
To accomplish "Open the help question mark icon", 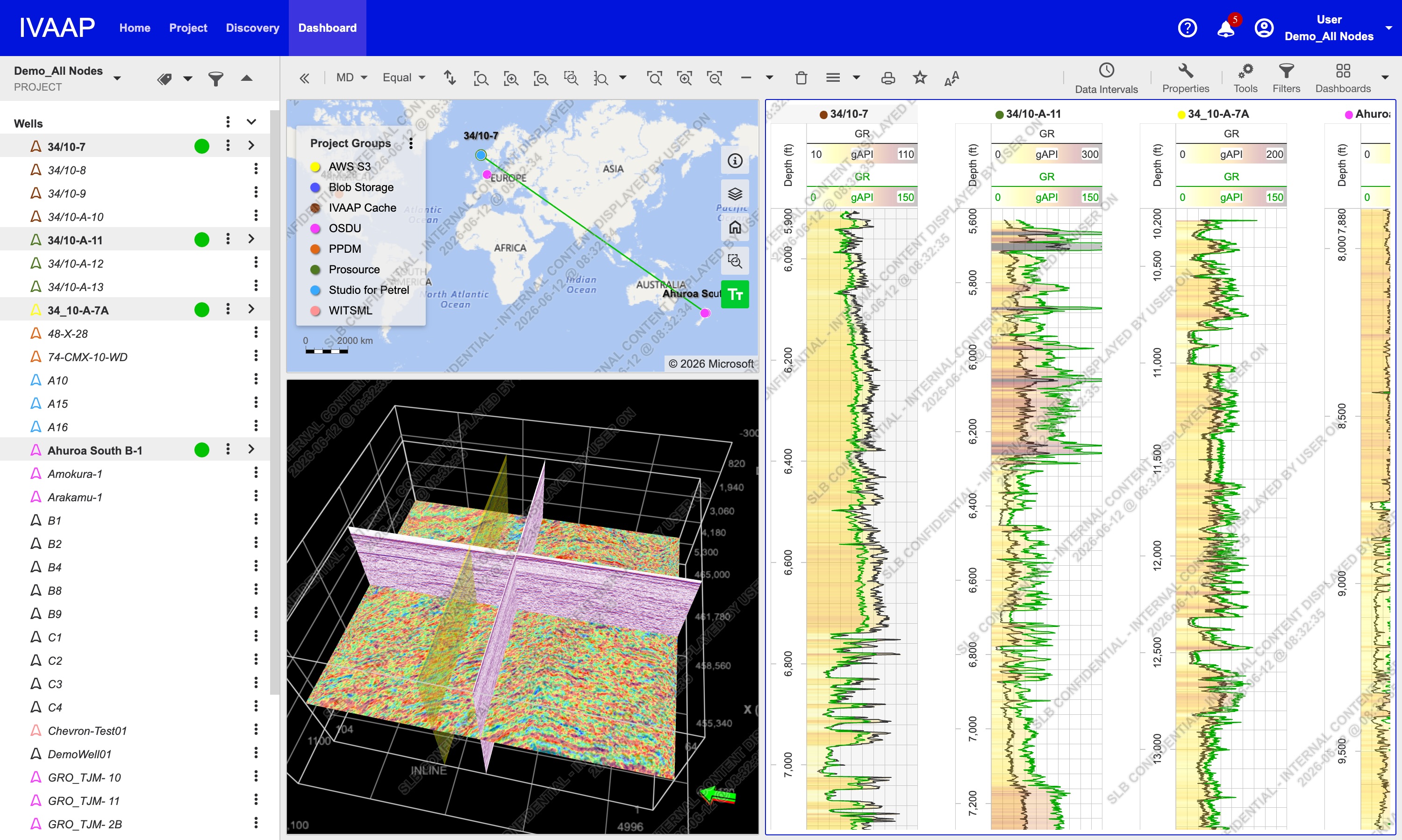I will [1187, 28].
